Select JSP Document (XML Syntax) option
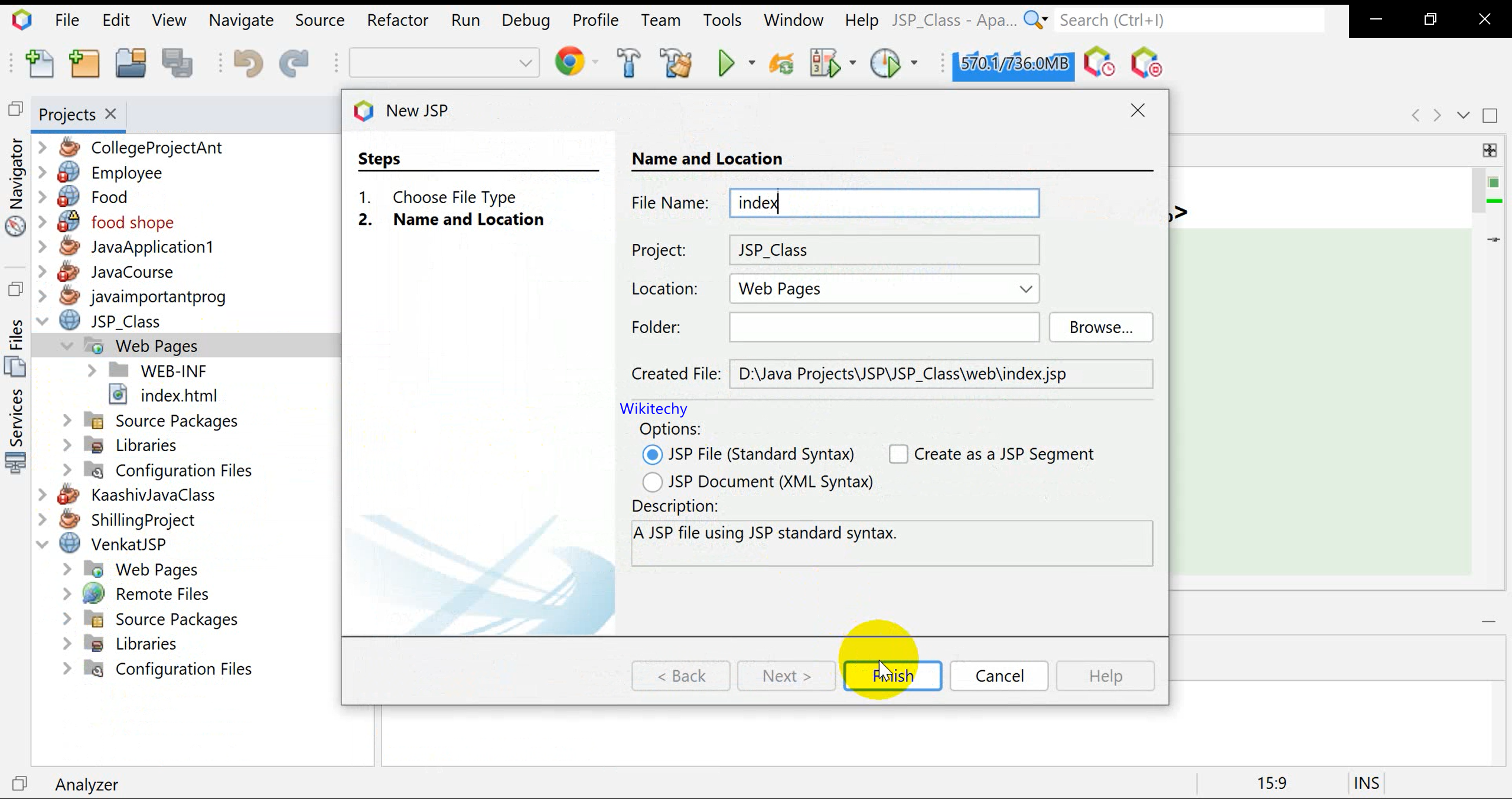 652,482
